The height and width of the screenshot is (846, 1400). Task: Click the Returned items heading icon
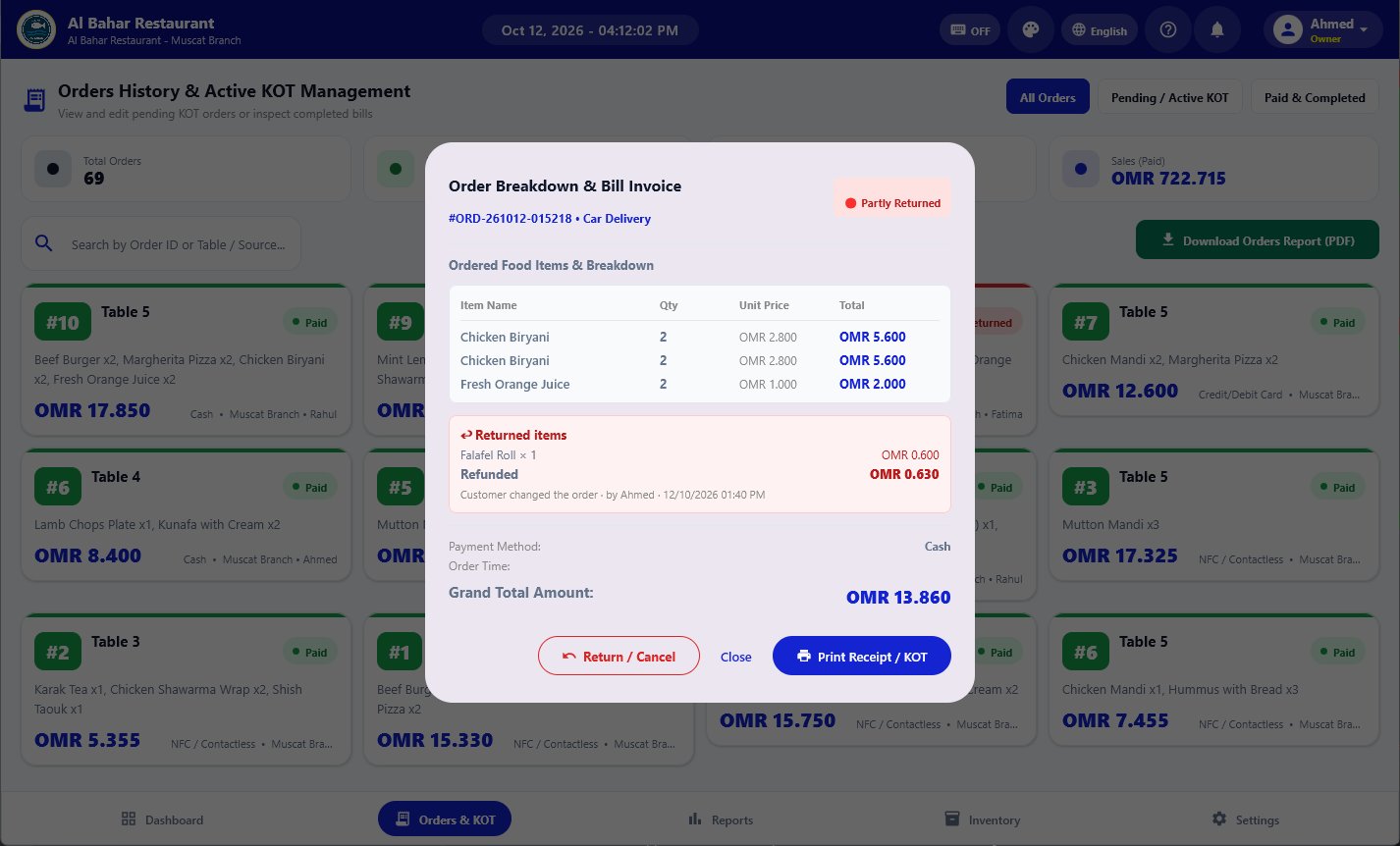[x=466, y=435]
